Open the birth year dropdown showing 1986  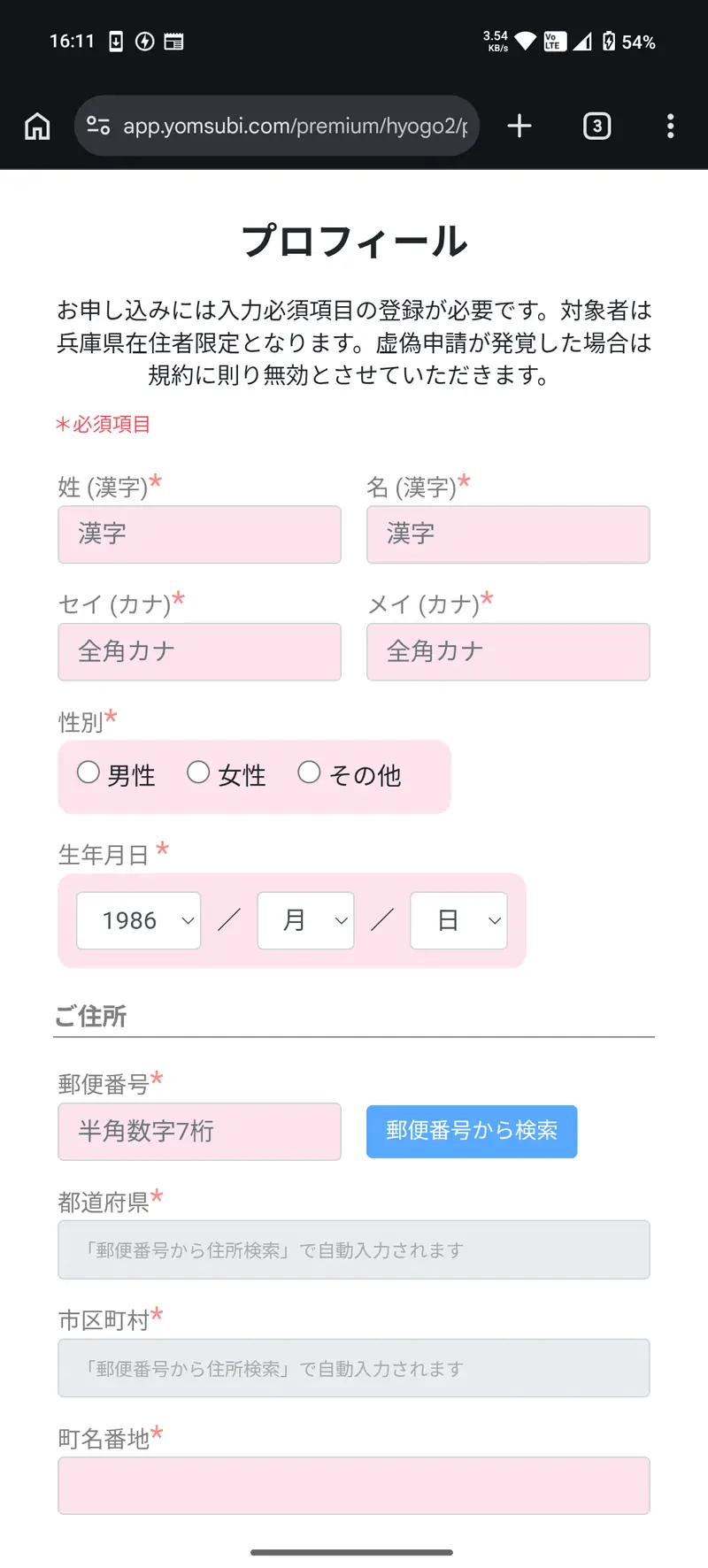point(139,921)
